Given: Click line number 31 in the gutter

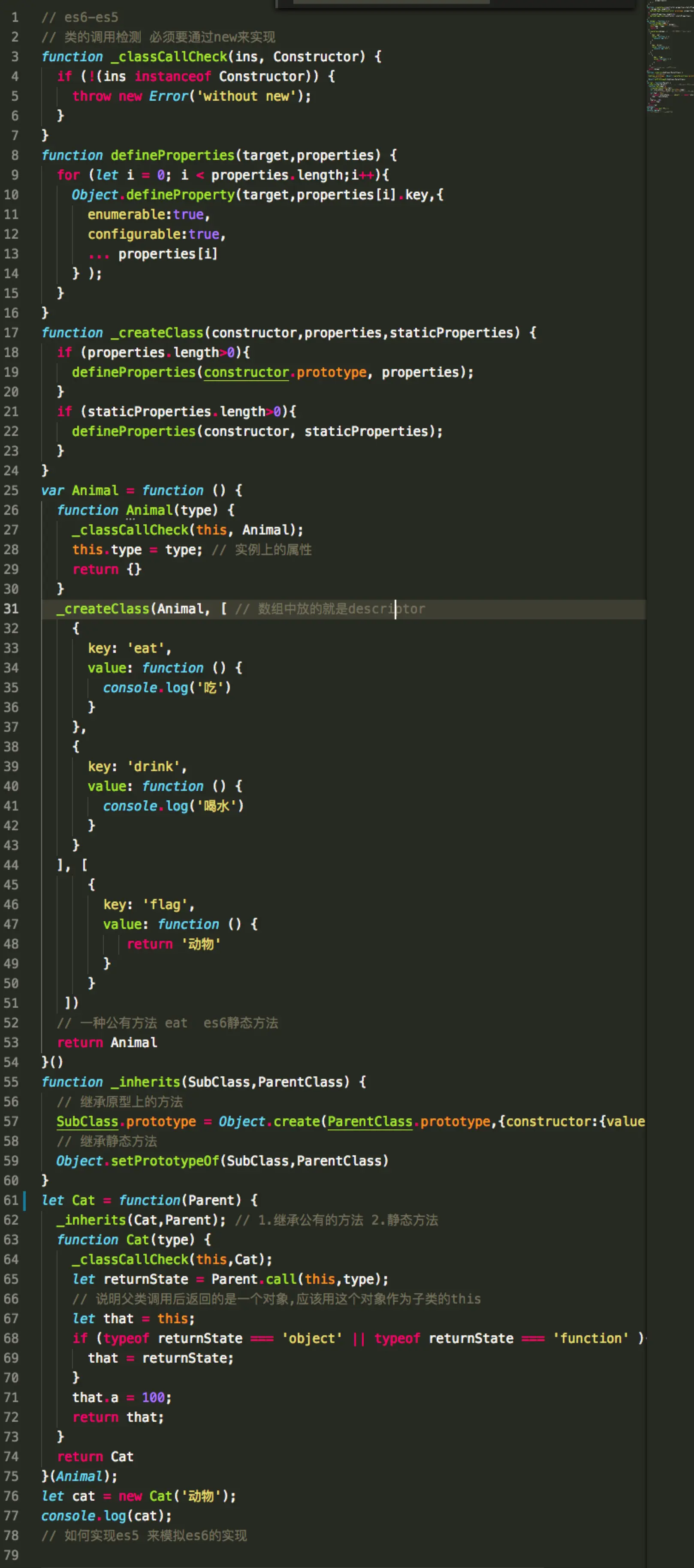Looking at the screenshot, I should coord(11,609).
